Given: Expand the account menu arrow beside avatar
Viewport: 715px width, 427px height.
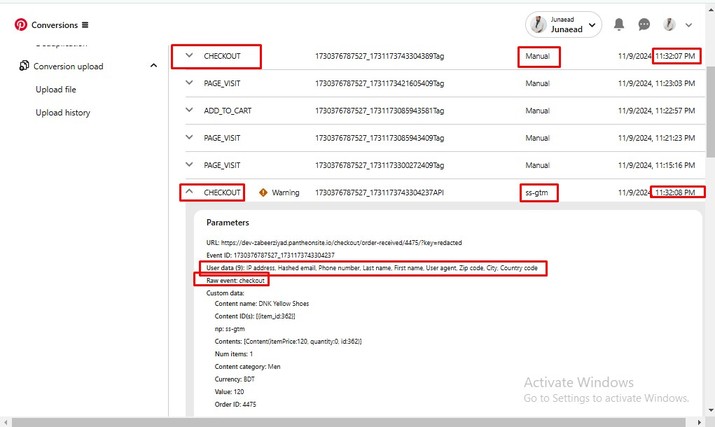Looking at the screenshot, I should click(689, 25).
